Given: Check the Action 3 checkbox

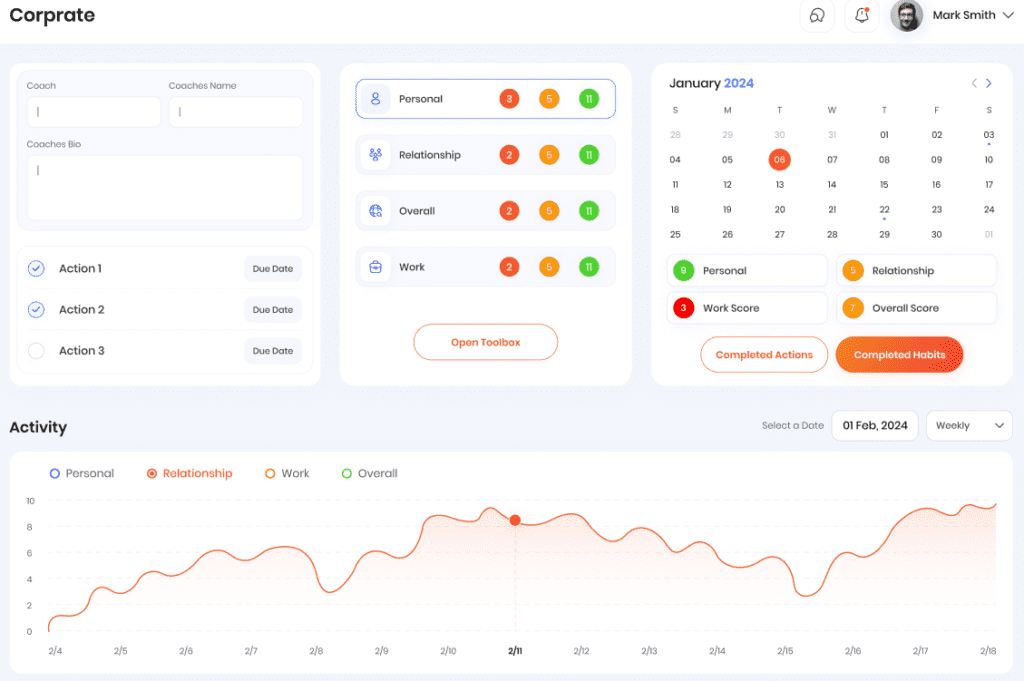Looking at the screenshot, I should pos(36,351).
